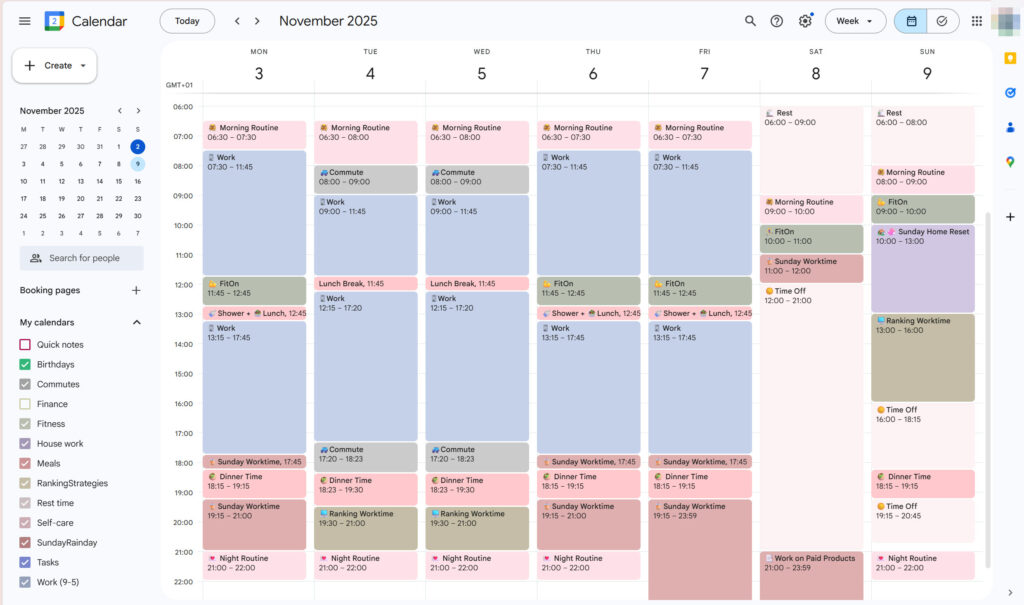Toggle the Birthdays calendar checkbox

25,365
